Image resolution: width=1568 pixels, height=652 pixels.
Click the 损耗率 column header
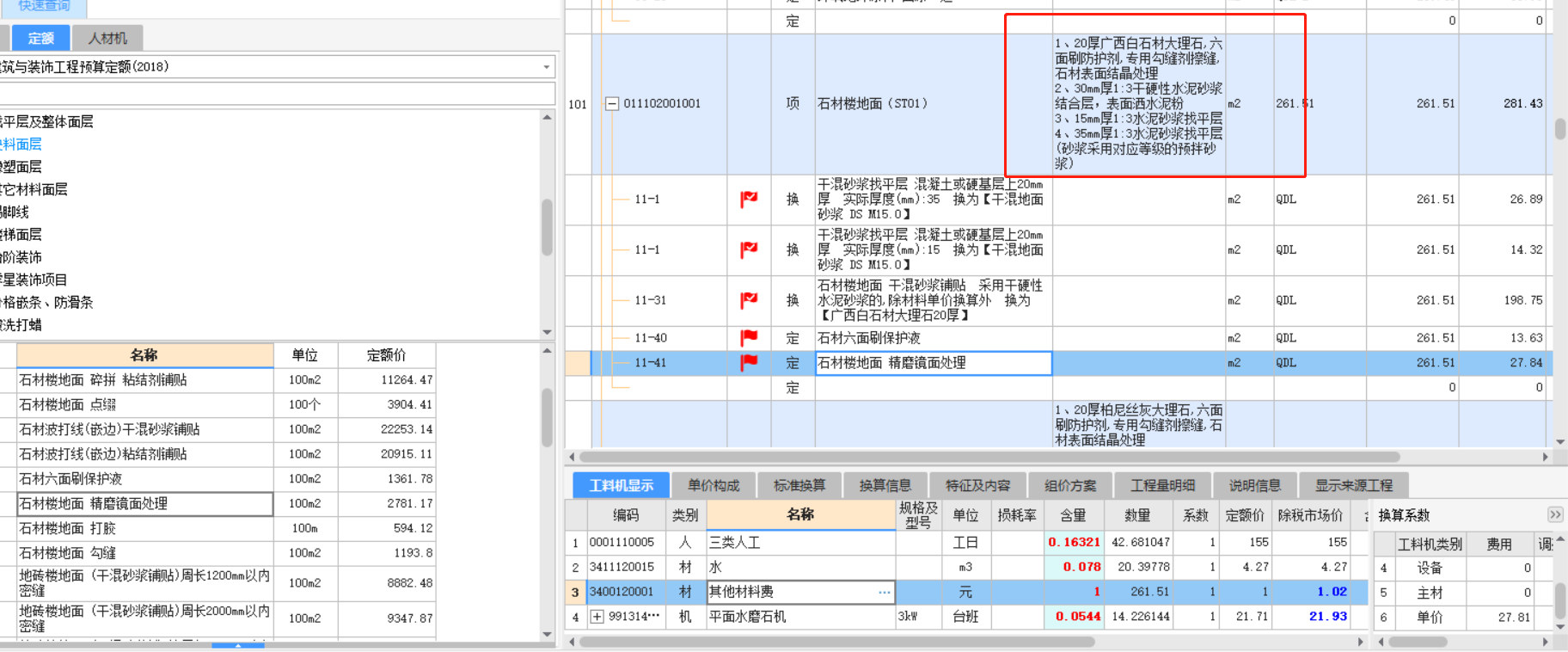coord(1017,515)
